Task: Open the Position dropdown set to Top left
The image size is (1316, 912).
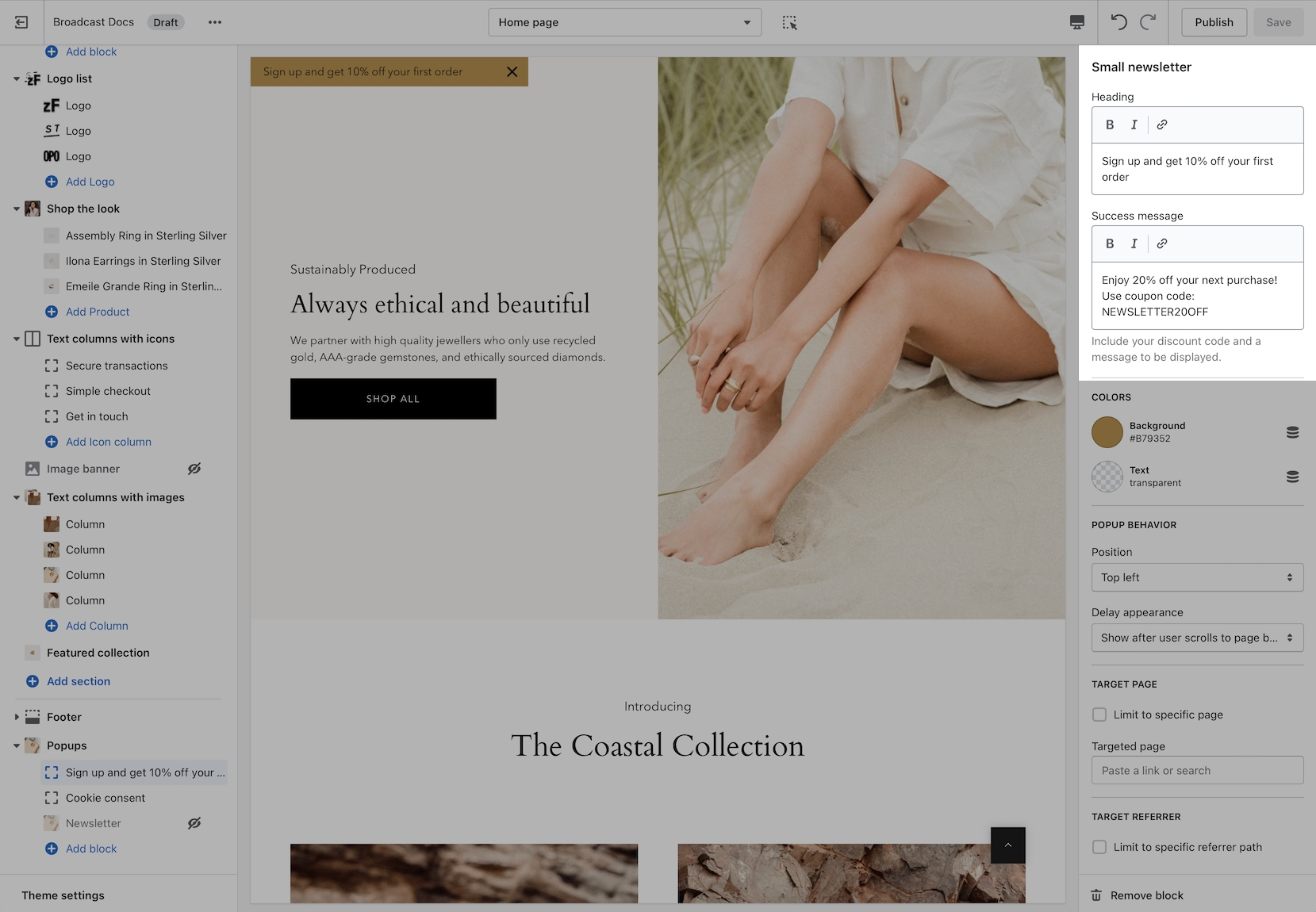Action: click(x=1197, y=577)
